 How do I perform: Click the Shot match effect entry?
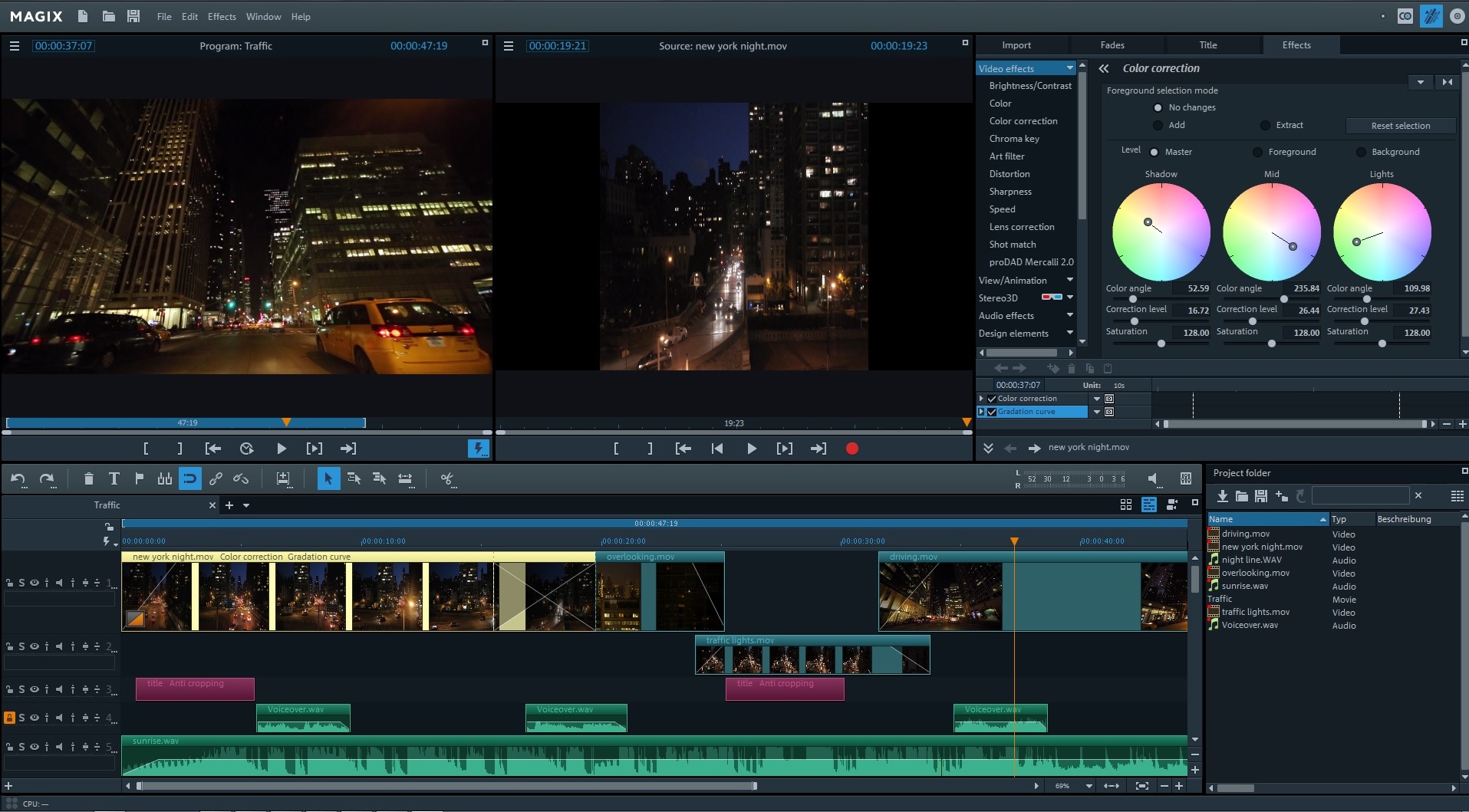pos(1012,244)
